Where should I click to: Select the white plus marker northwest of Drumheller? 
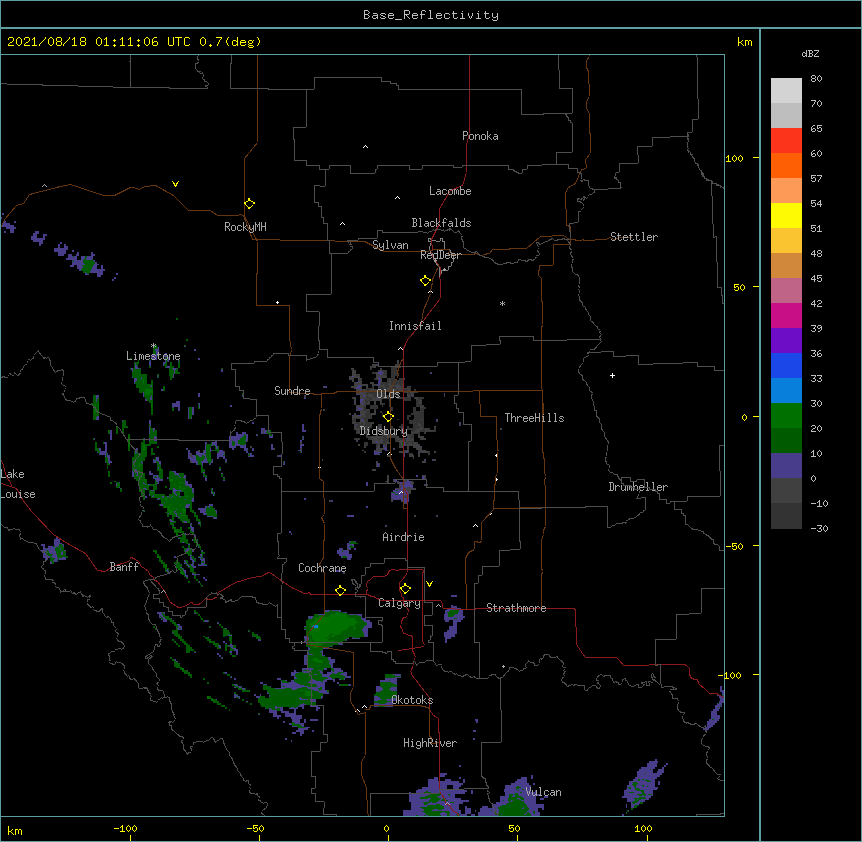point(612,375)
